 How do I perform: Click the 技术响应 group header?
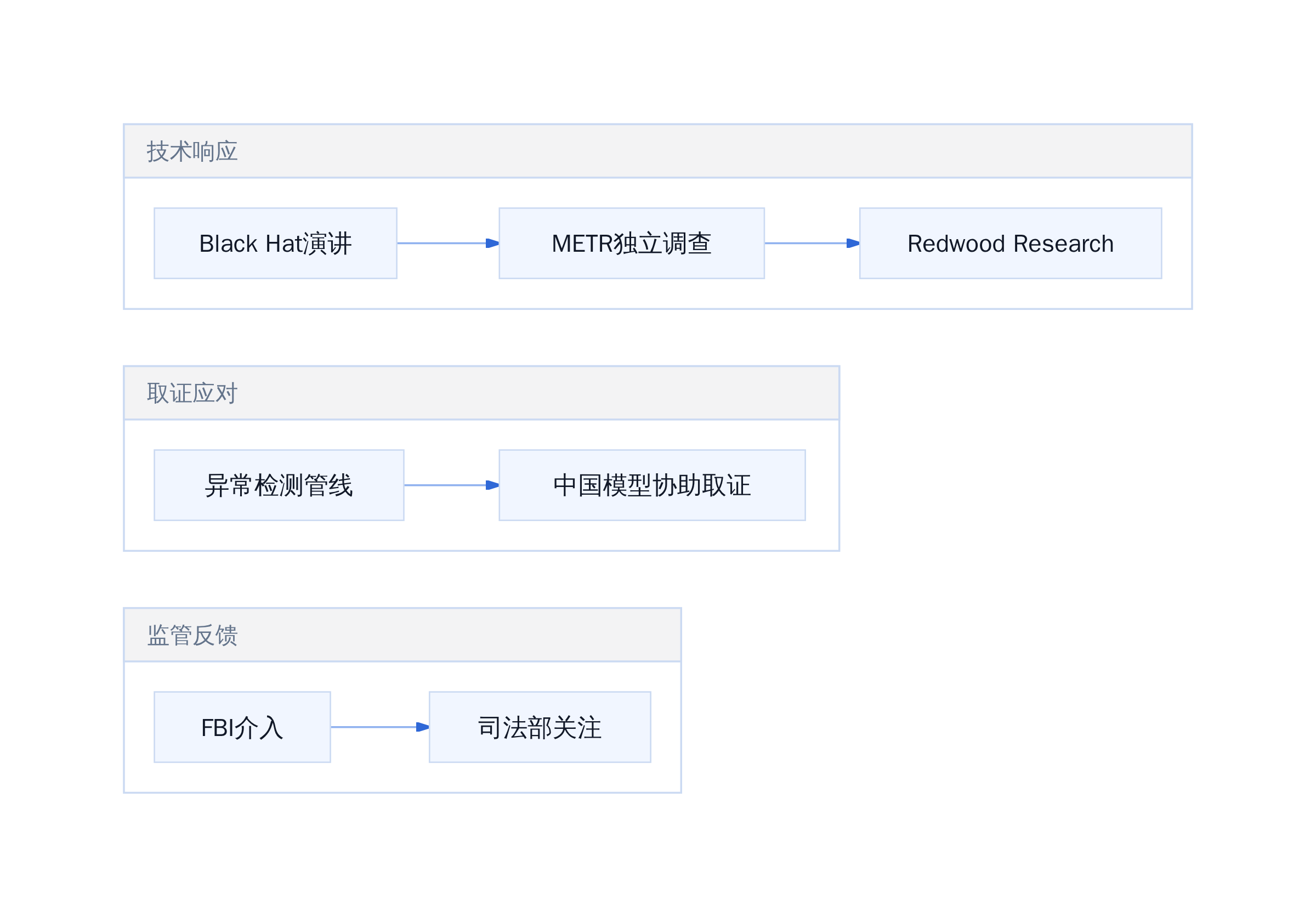pos(657,151)
